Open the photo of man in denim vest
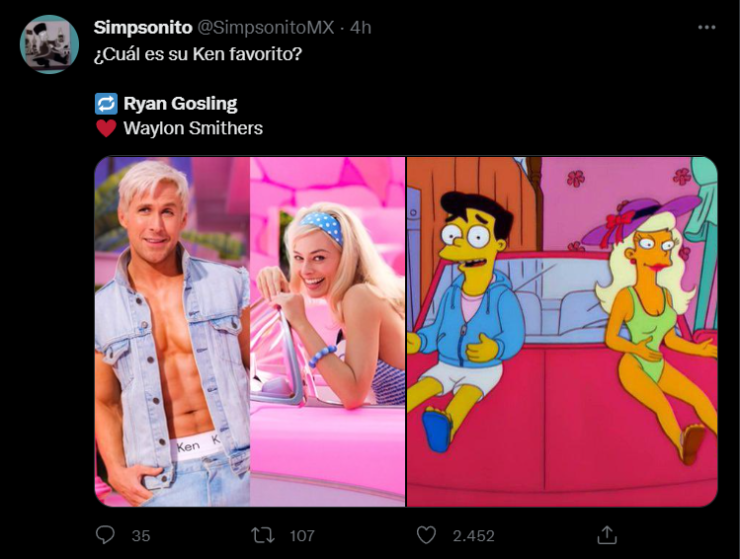This screenshot has width=740, height=559. [x=170, y=330]
